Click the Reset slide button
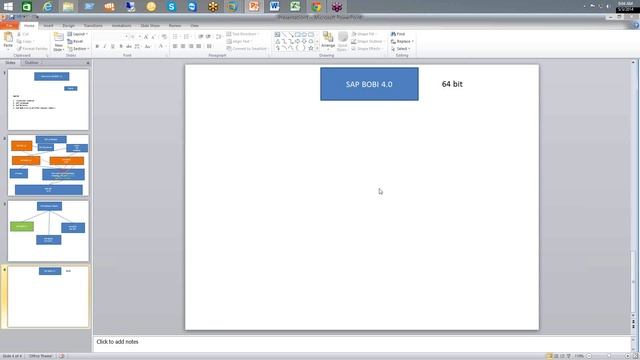The width and height of the screenshot is (640, 360). tap(75, 41)
